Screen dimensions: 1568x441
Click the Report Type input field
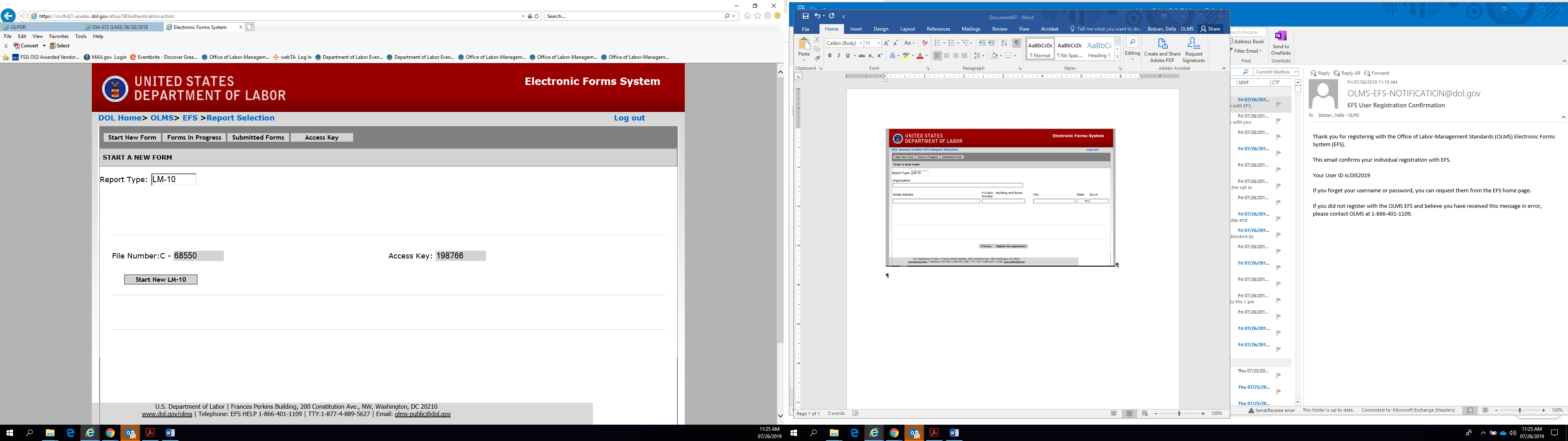174,179
